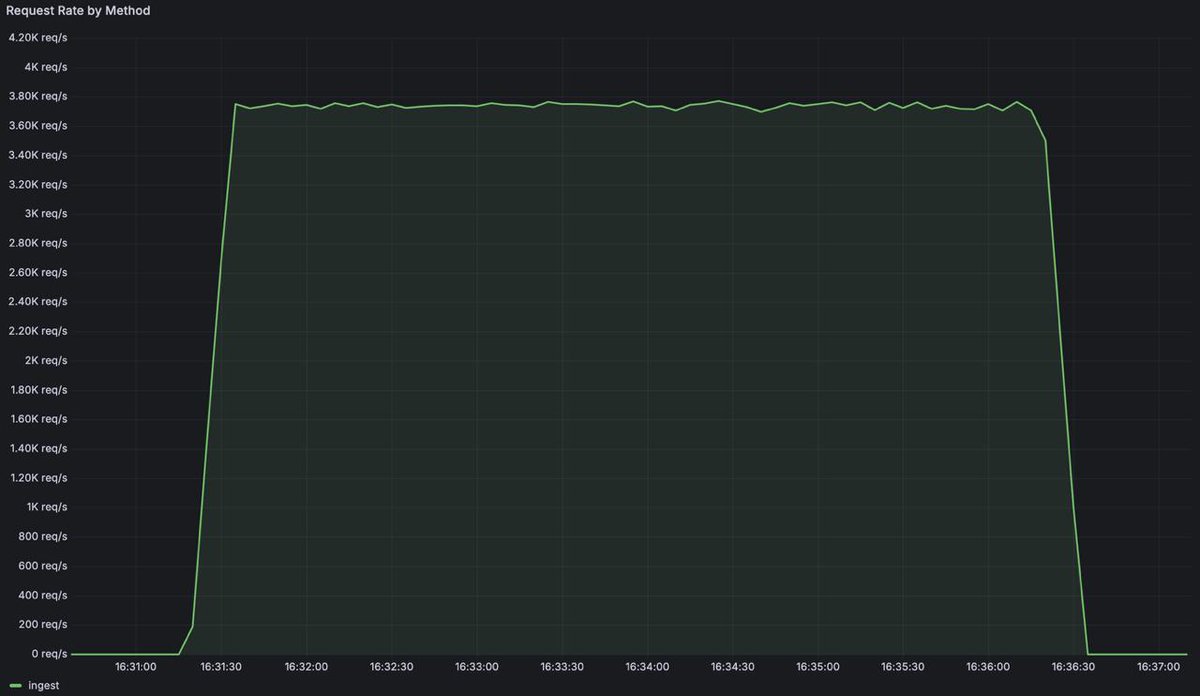The height and width of the screenshot is (696, 1200).
Task: Select the 4K req/s y-axis label
Action: click(46, 67)
